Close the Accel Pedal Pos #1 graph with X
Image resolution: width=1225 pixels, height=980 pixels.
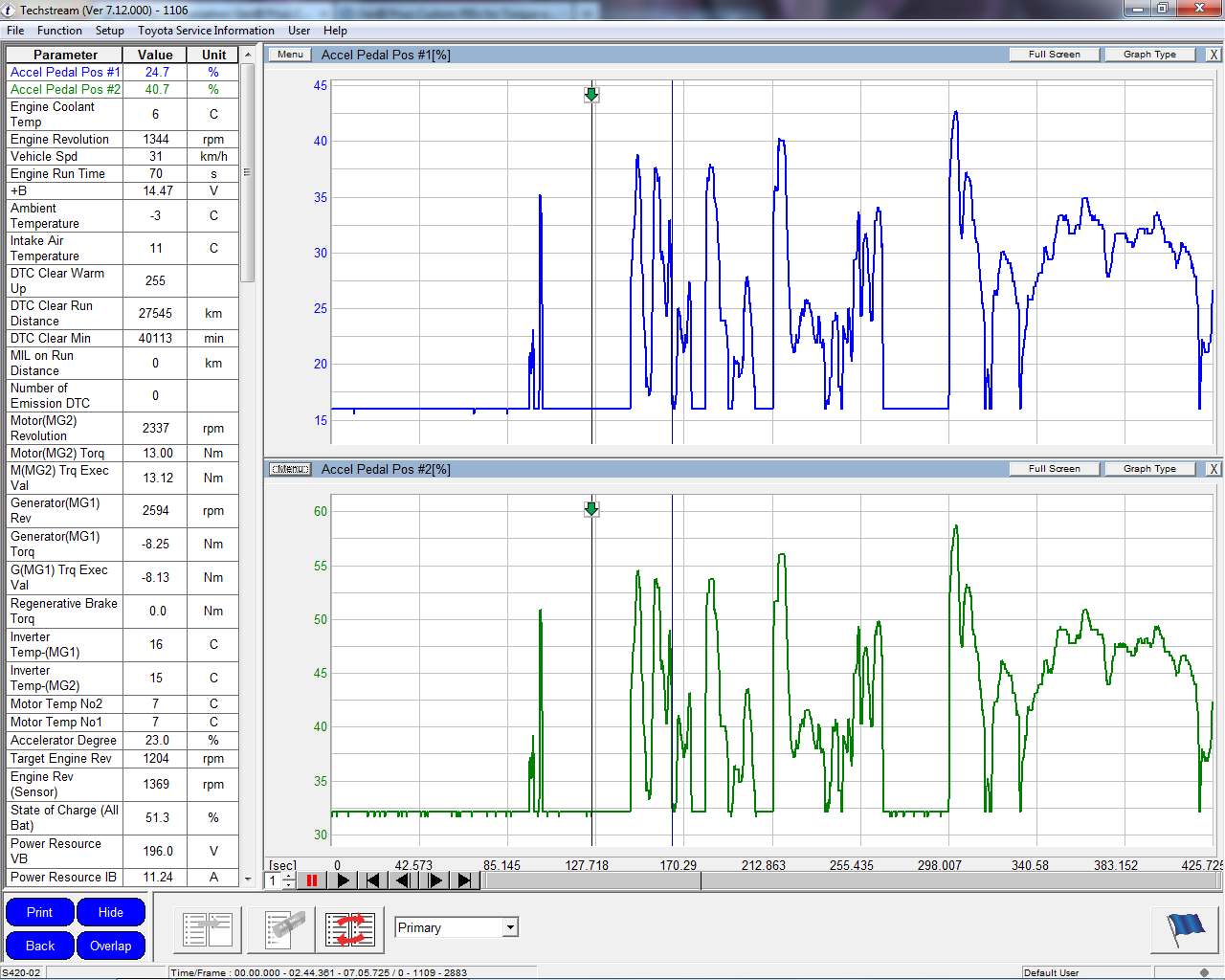1214,55
